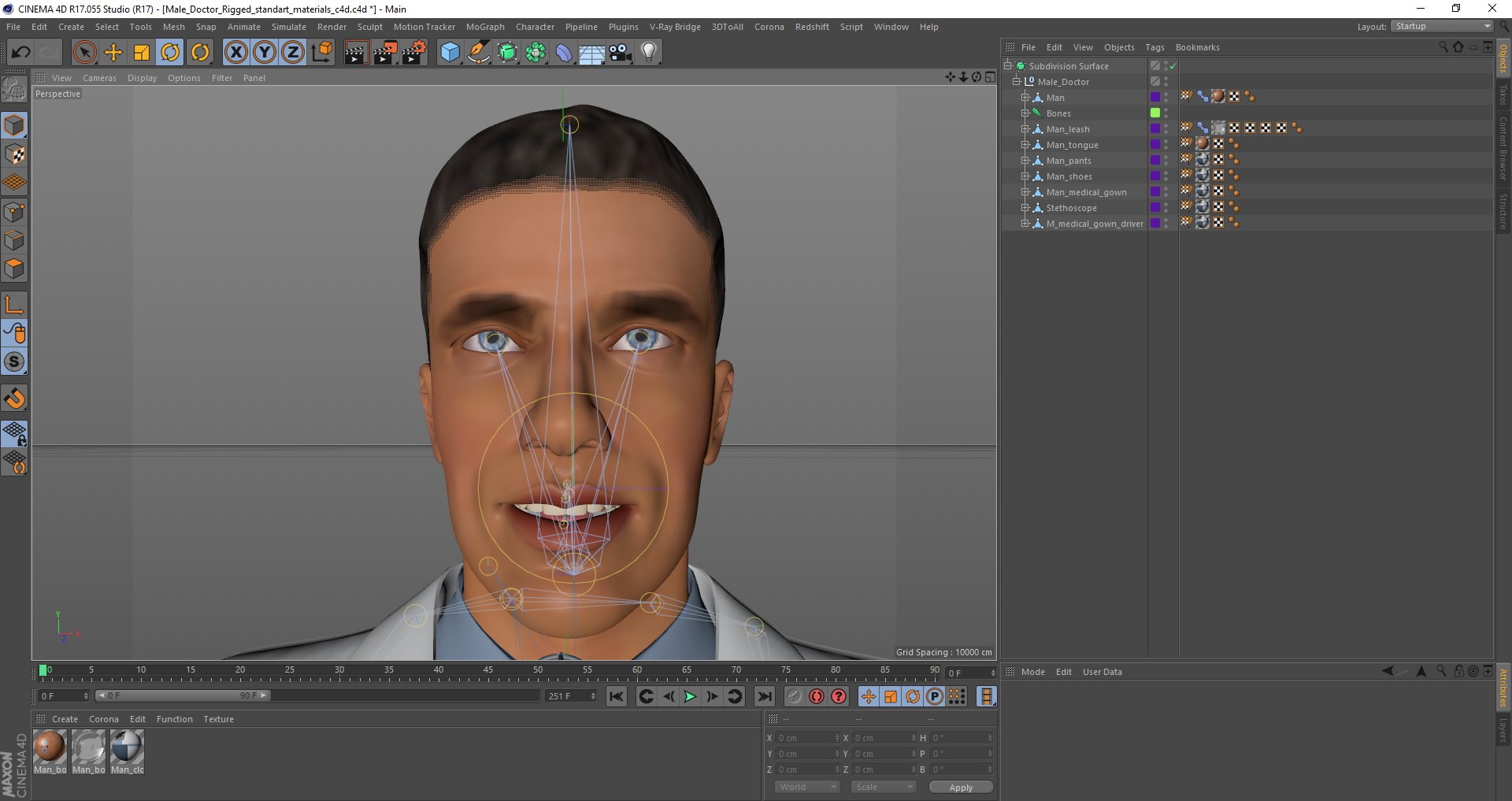Expand the Man object in the tree
The image size is (1512, 801).
point(1025,98)
